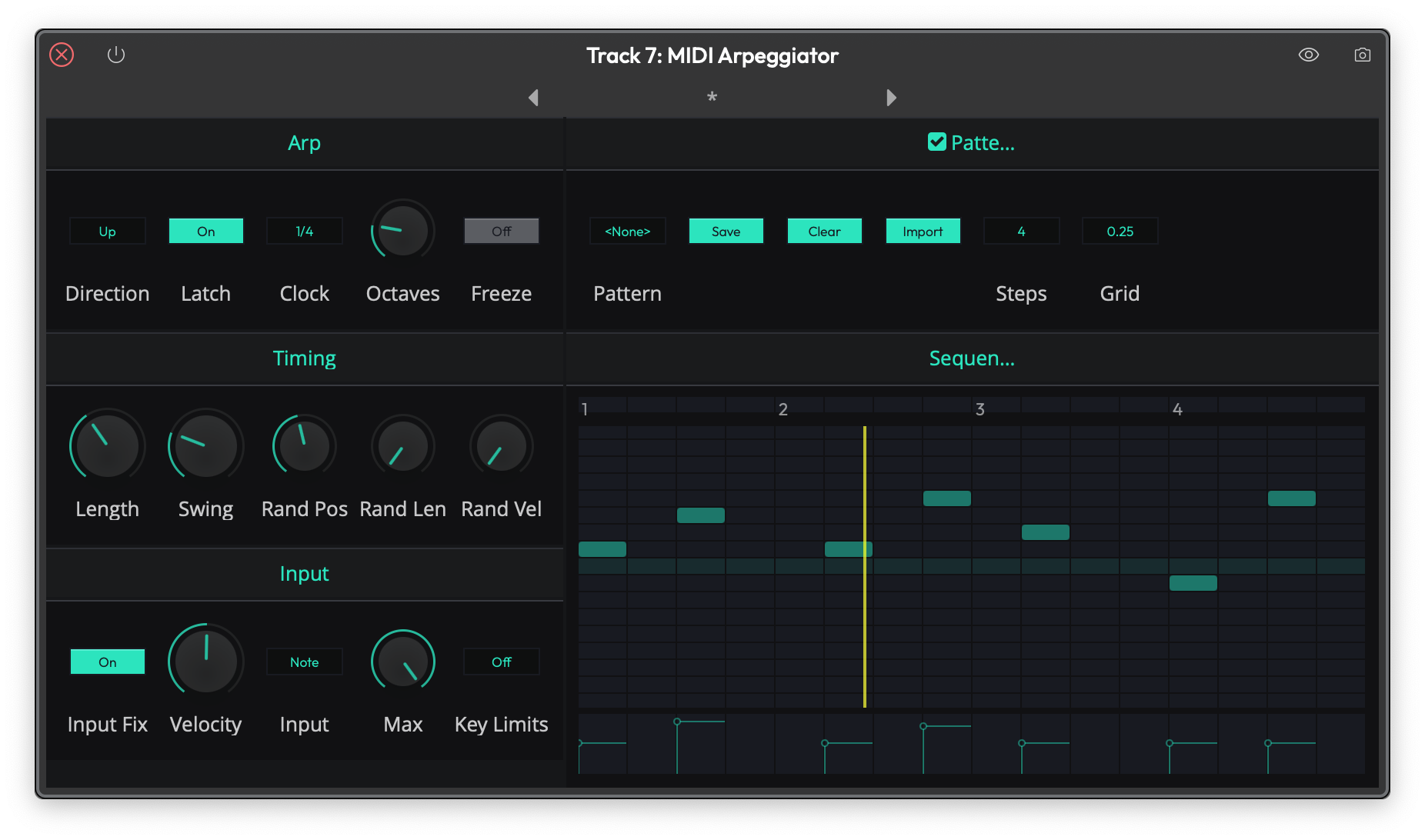Toggle the Input Fix On button
The height and width of the screenshot is (840, 1425).
pyautogui.click(x=108, y=662)
